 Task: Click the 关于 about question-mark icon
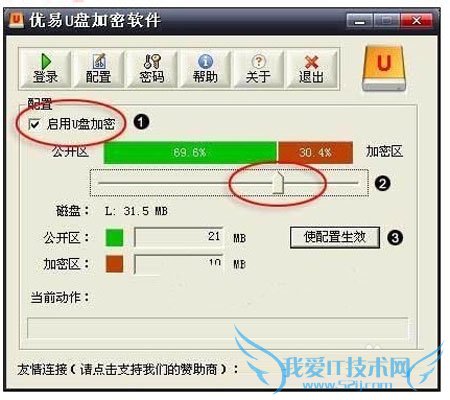[258, 61]
